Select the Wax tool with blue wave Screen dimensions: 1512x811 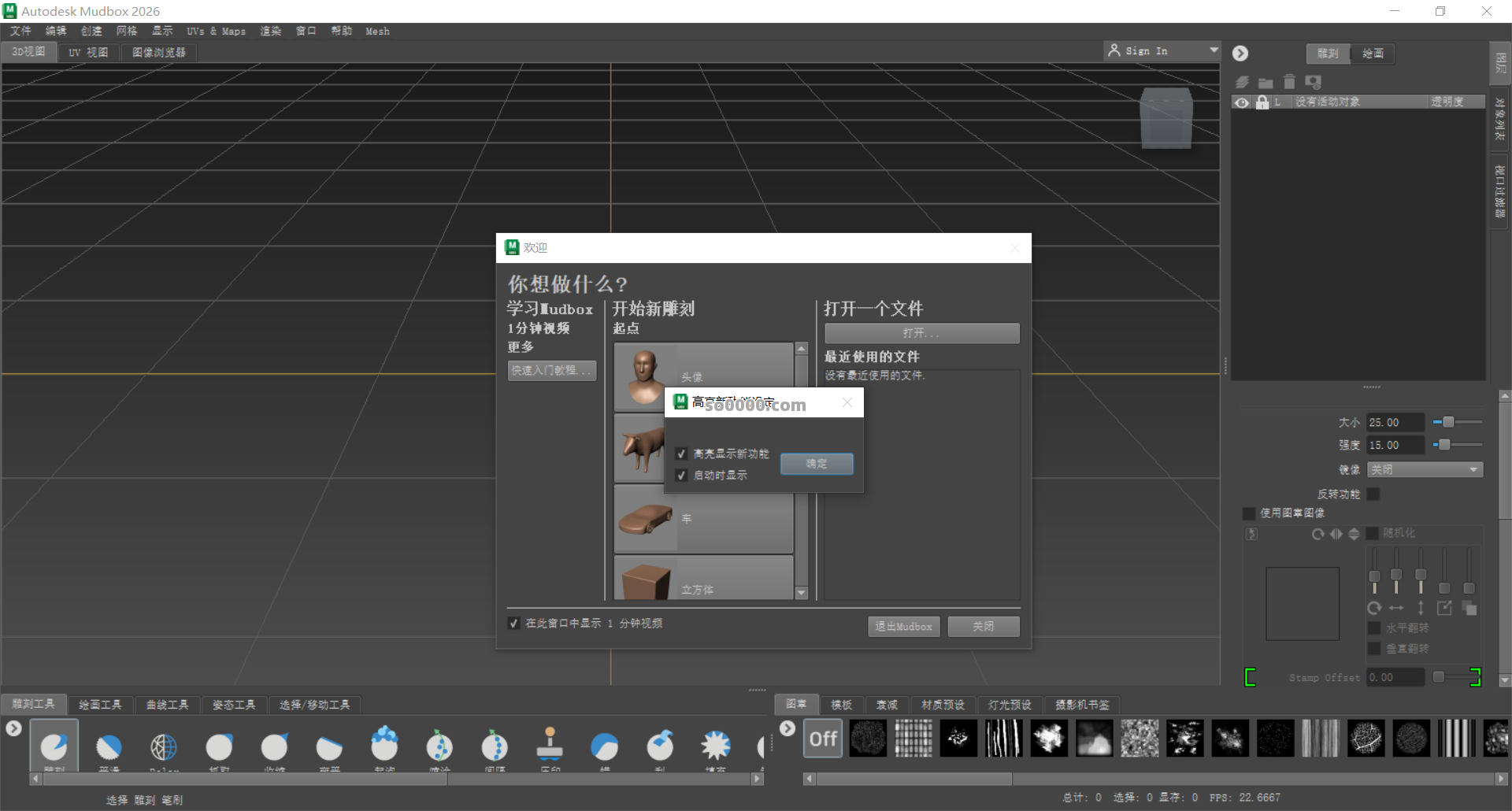tap(605, 746)
